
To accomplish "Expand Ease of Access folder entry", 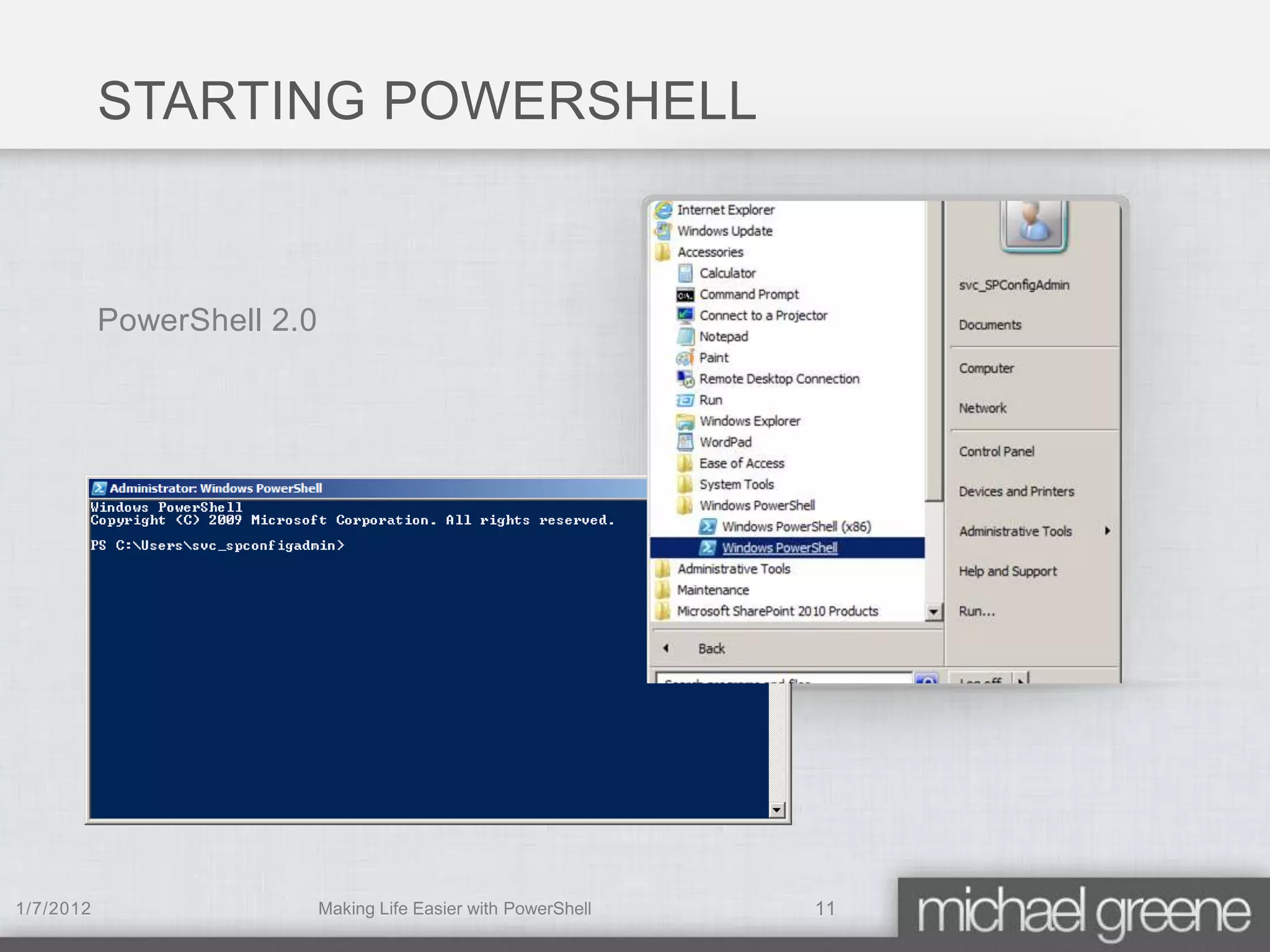I will click(742, 464).
